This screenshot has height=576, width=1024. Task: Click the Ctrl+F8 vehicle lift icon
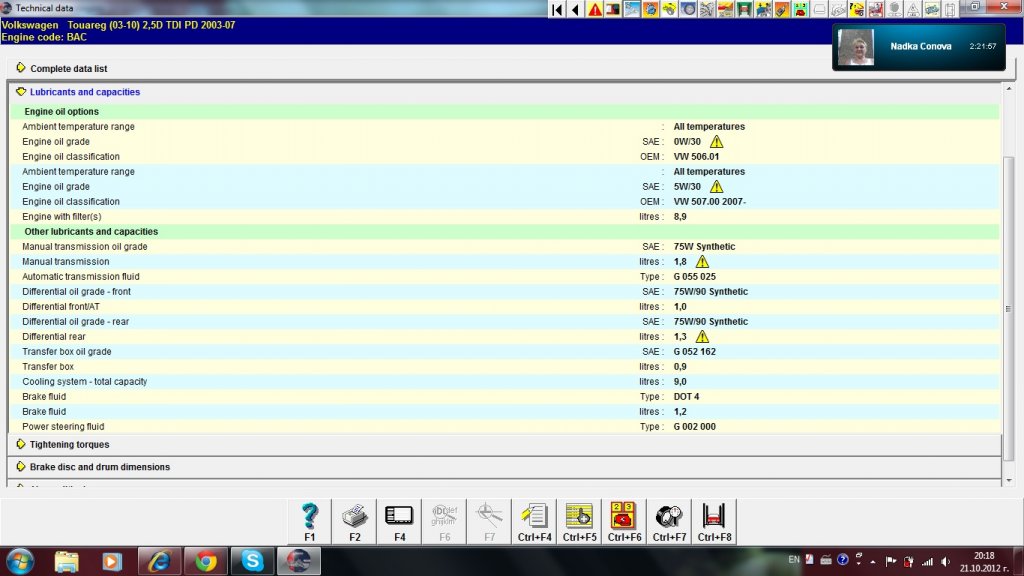click(x=713, y=517)
